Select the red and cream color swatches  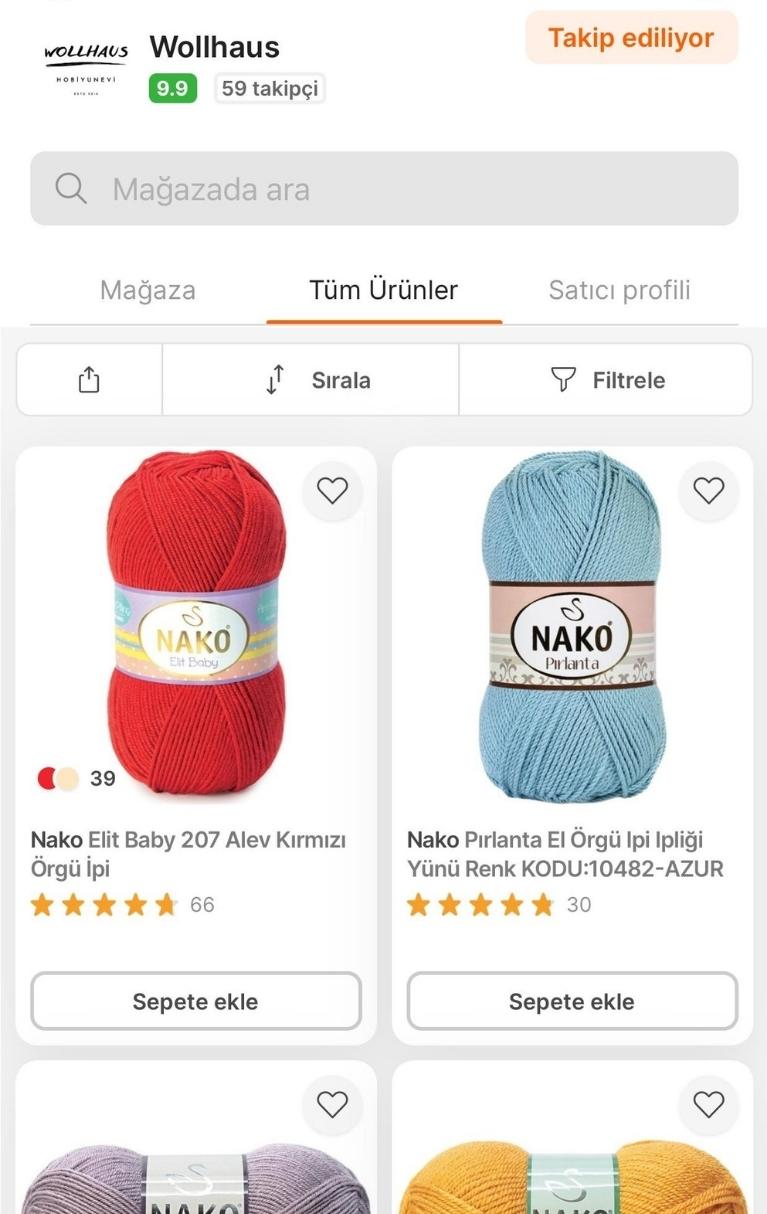(58, 778)
